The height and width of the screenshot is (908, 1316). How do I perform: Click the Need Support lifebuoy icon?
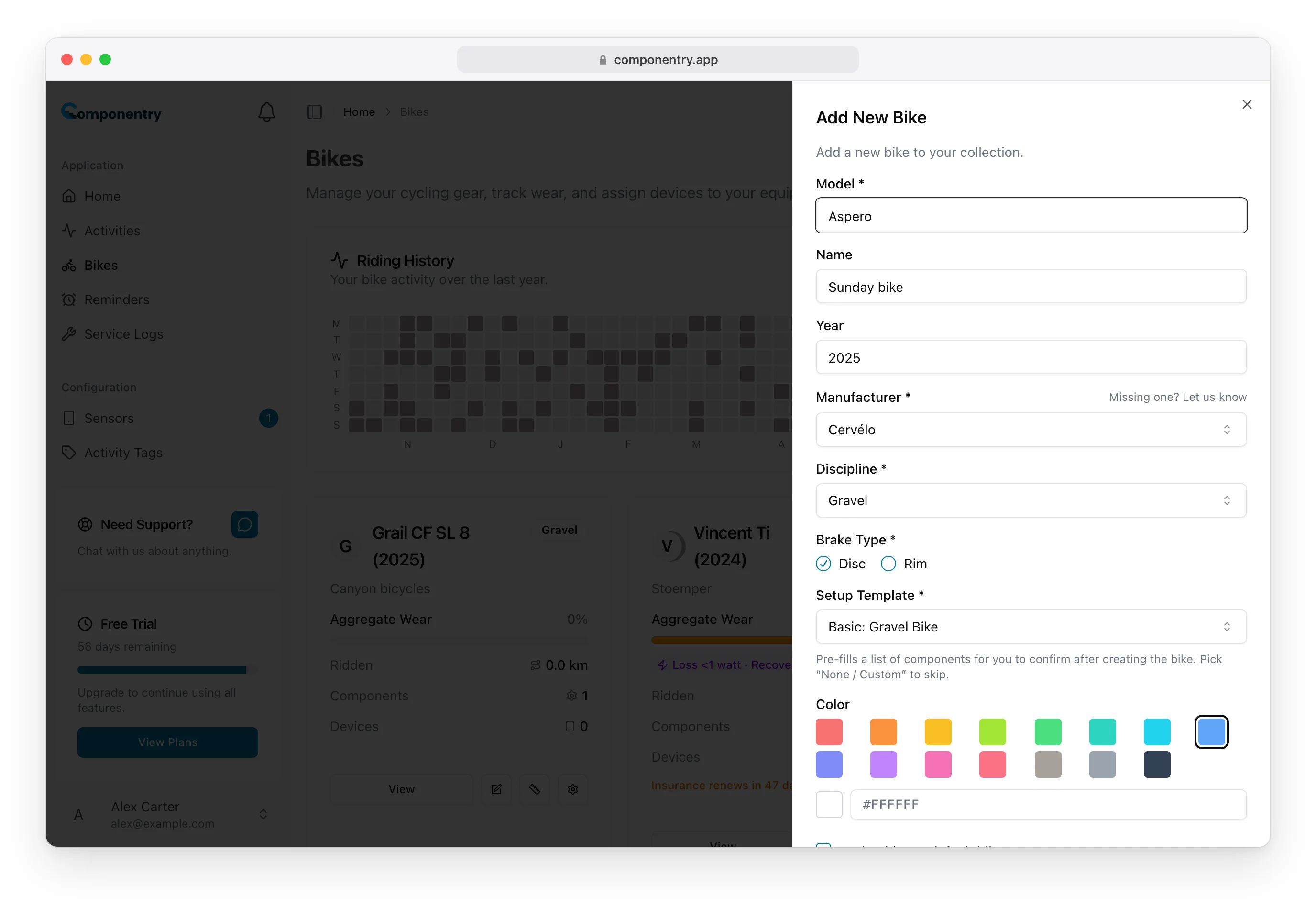point(85,524)
